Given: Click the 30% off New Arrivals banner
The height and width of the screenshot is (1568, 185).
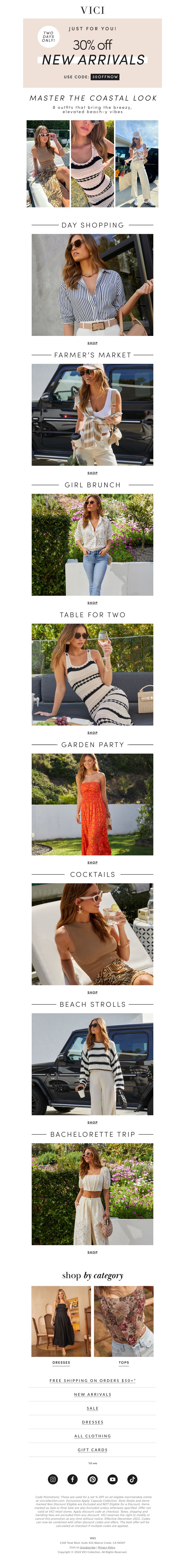Looking at the screenshot, I should 92,53.
